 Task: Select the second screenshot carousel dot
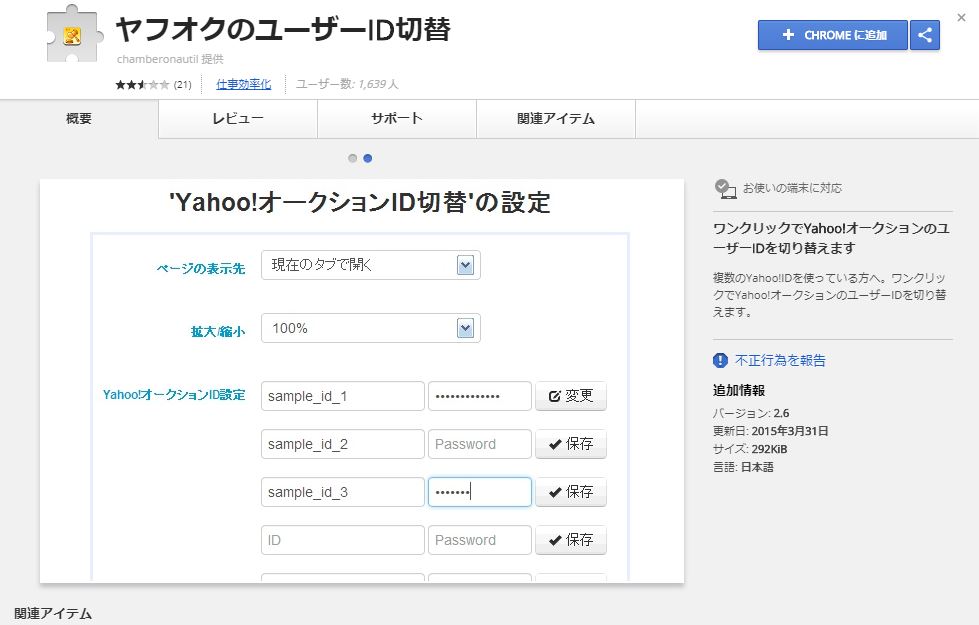tap(368, 159)
